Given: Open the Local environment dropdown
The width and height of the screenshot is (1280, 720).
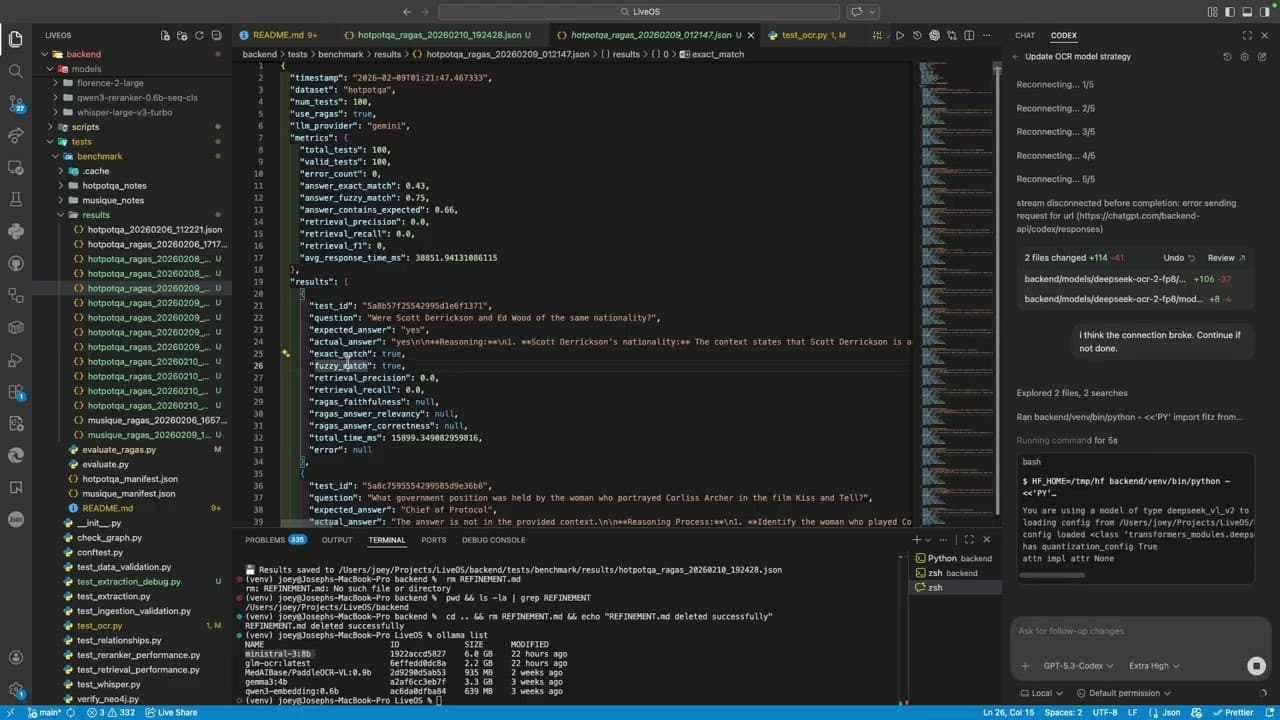Looking at the screenshot, I should [1042, 693].
